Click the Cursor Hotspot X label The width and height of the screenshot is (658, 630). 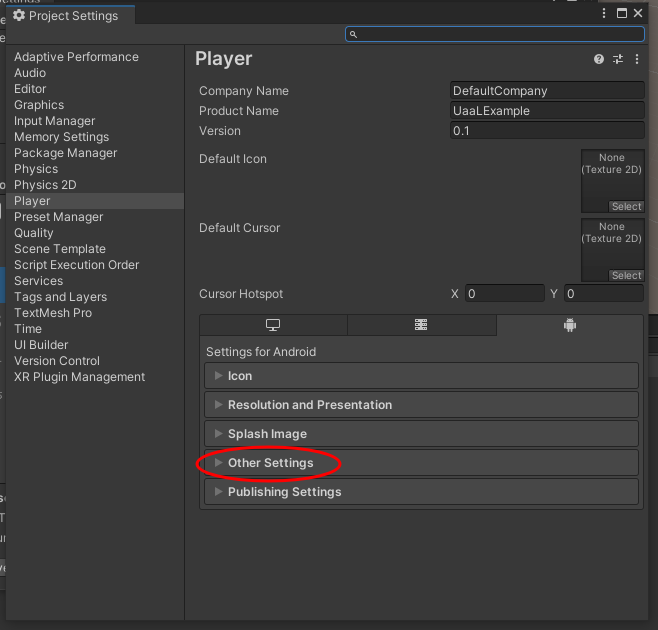(x=455, y=294)
